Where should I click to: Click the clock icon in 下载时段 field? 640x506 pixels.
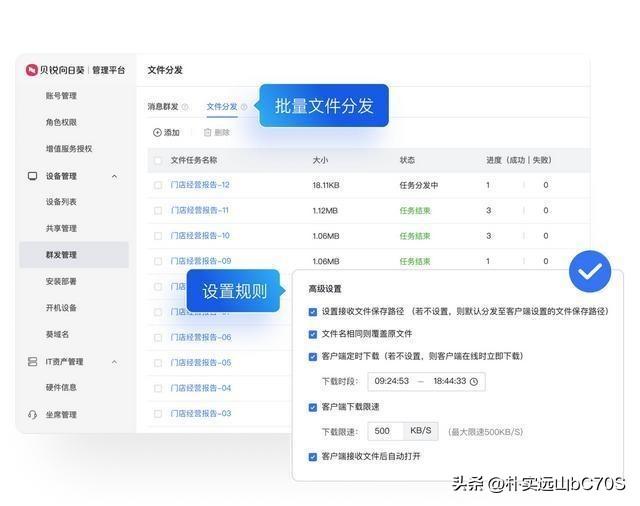coord(474,382)
